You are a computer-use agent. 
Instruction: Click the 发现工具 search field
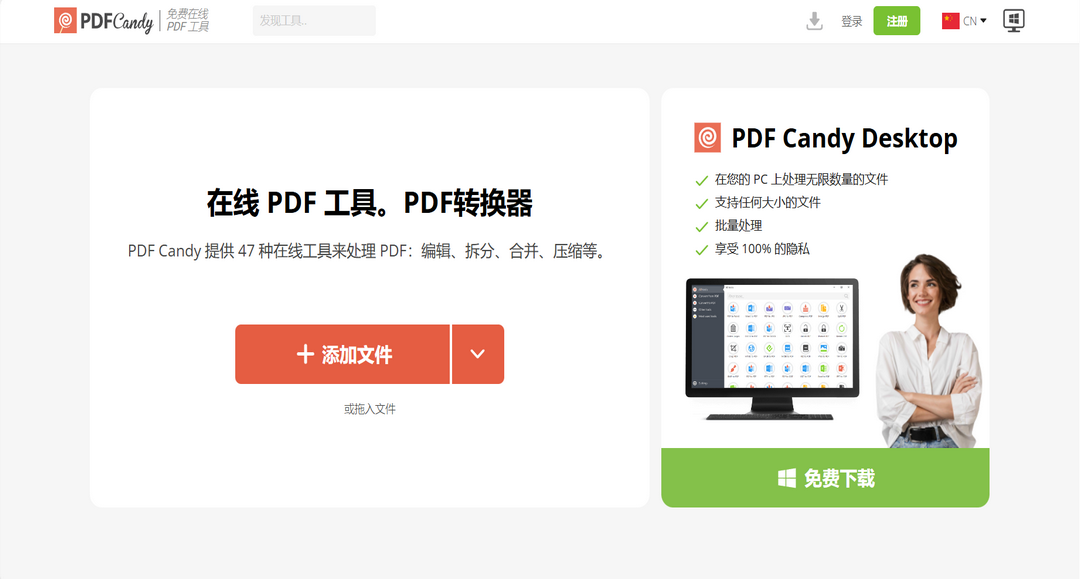pos(314,20)
